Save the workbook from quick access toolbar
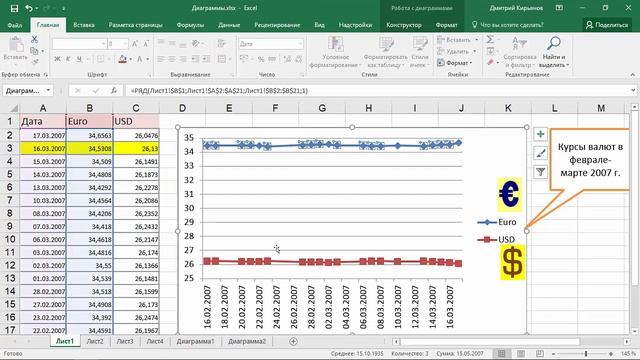Screen dimensions: 640x360 tap(14, 8)
